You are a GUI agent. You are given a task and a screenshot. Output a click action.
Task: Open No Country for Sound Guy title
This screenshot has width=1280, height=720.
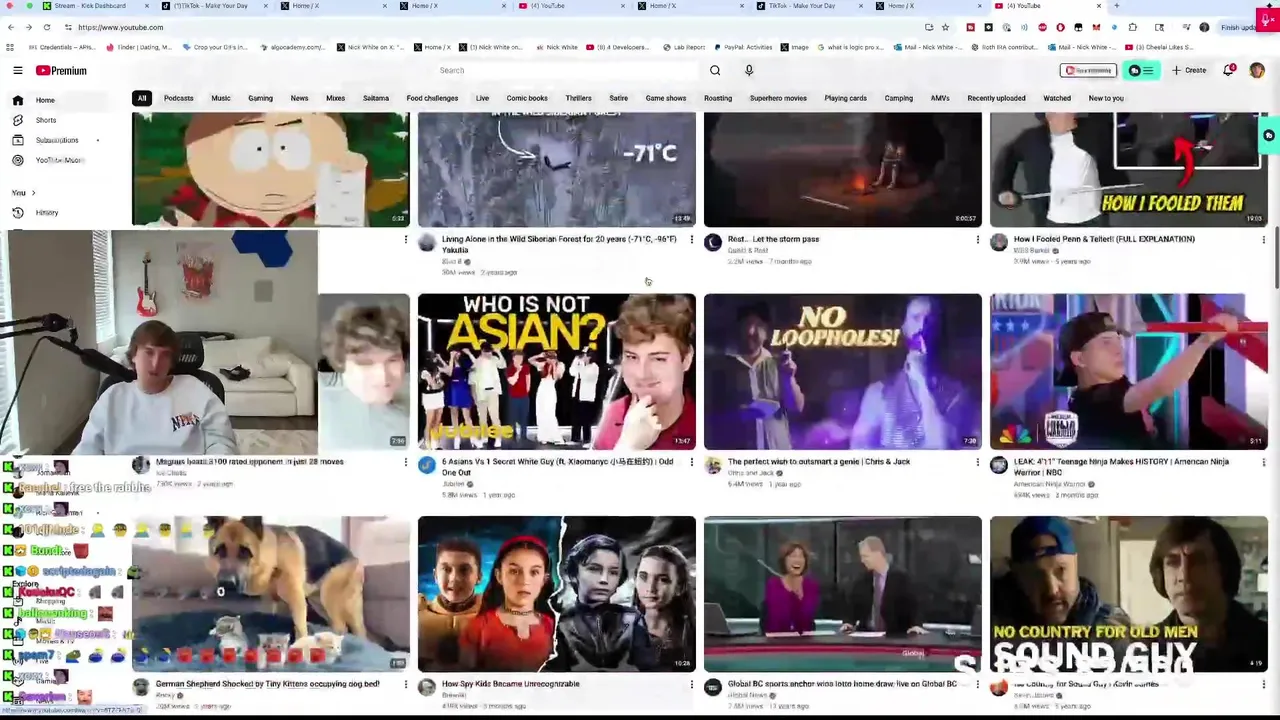pos(1086,684)
